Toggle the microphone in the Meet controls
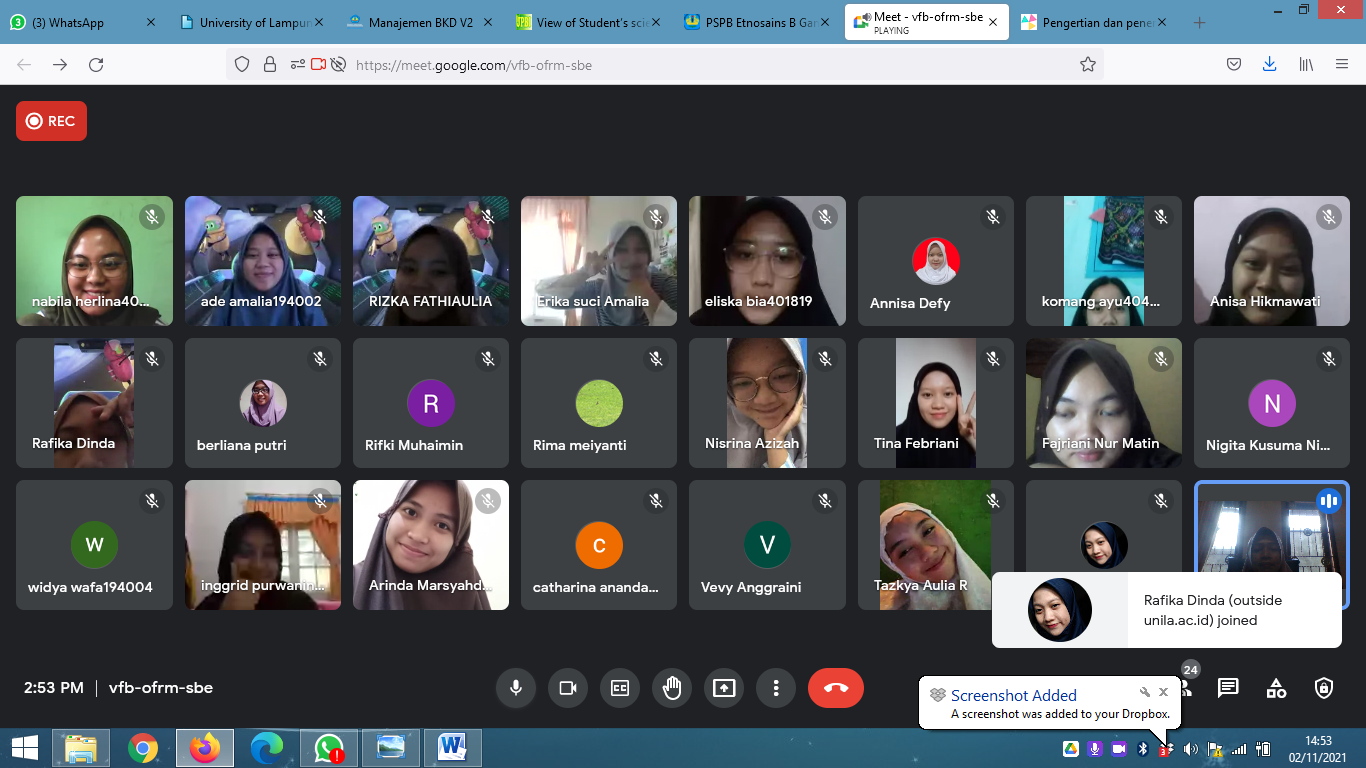 [x=516, y=688]
